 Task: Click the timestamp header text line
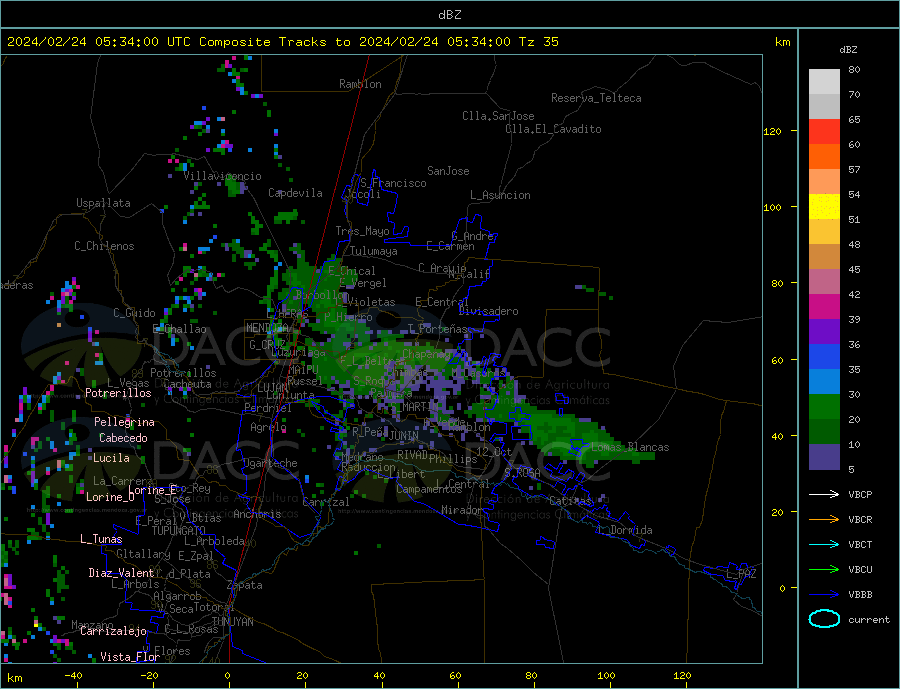click(x=282, y=42)
